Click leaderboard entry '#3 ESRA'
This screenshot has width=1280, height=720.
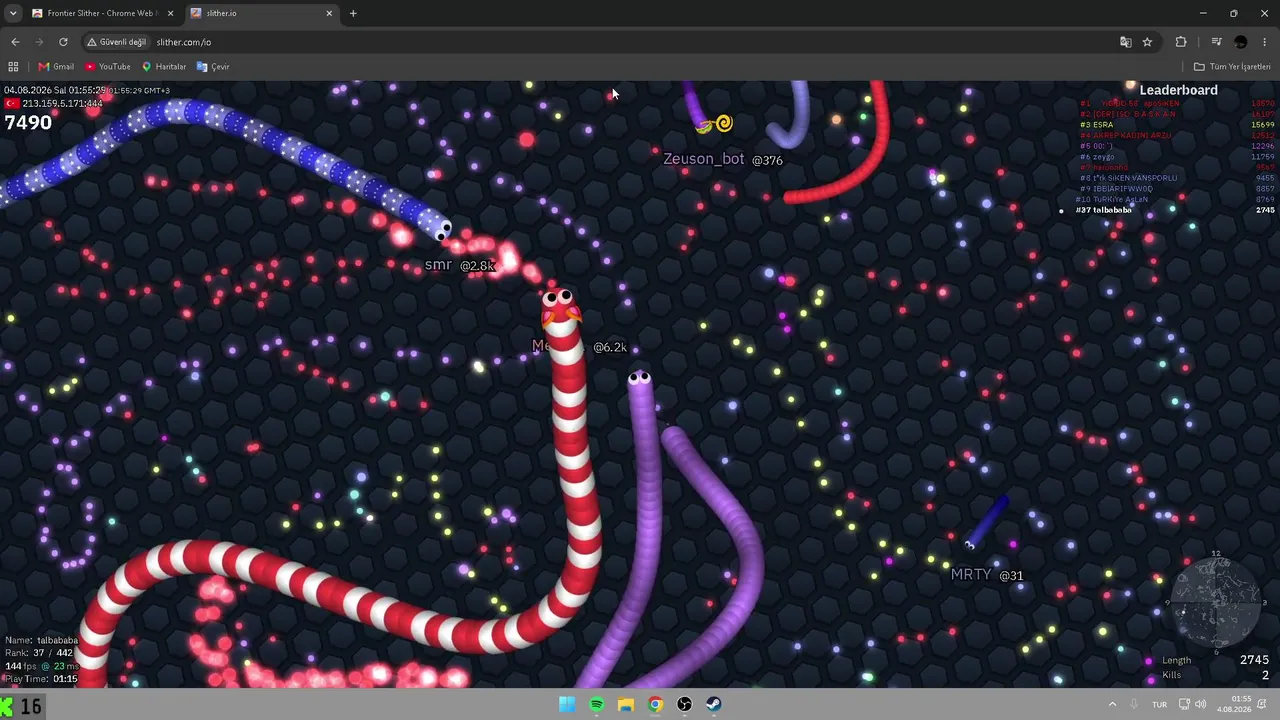1096,125
